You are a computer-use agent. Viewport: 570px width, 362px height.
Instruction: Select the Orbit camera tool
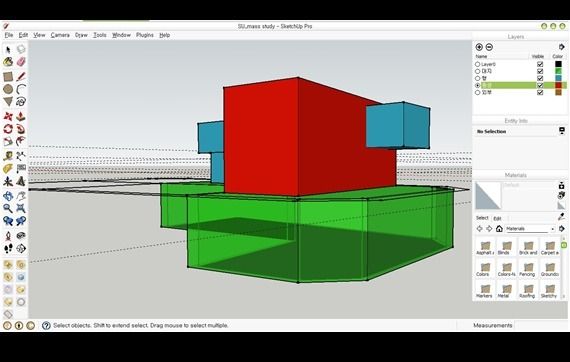pyautogui.click(x=8, y=196)
